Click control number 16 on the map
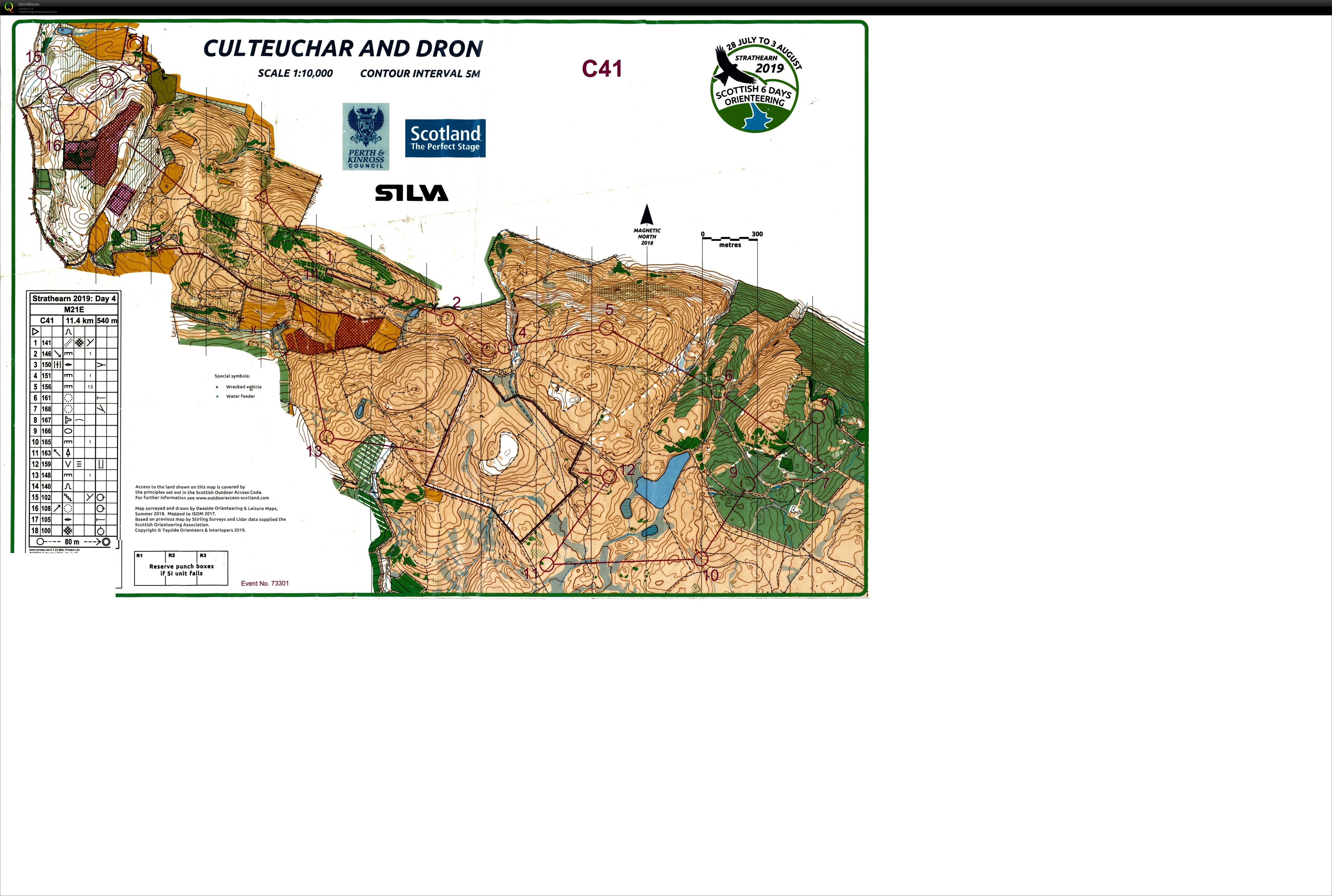This screenshot has width=1332, height=896. pyautogui.click(x=53, y=145)
